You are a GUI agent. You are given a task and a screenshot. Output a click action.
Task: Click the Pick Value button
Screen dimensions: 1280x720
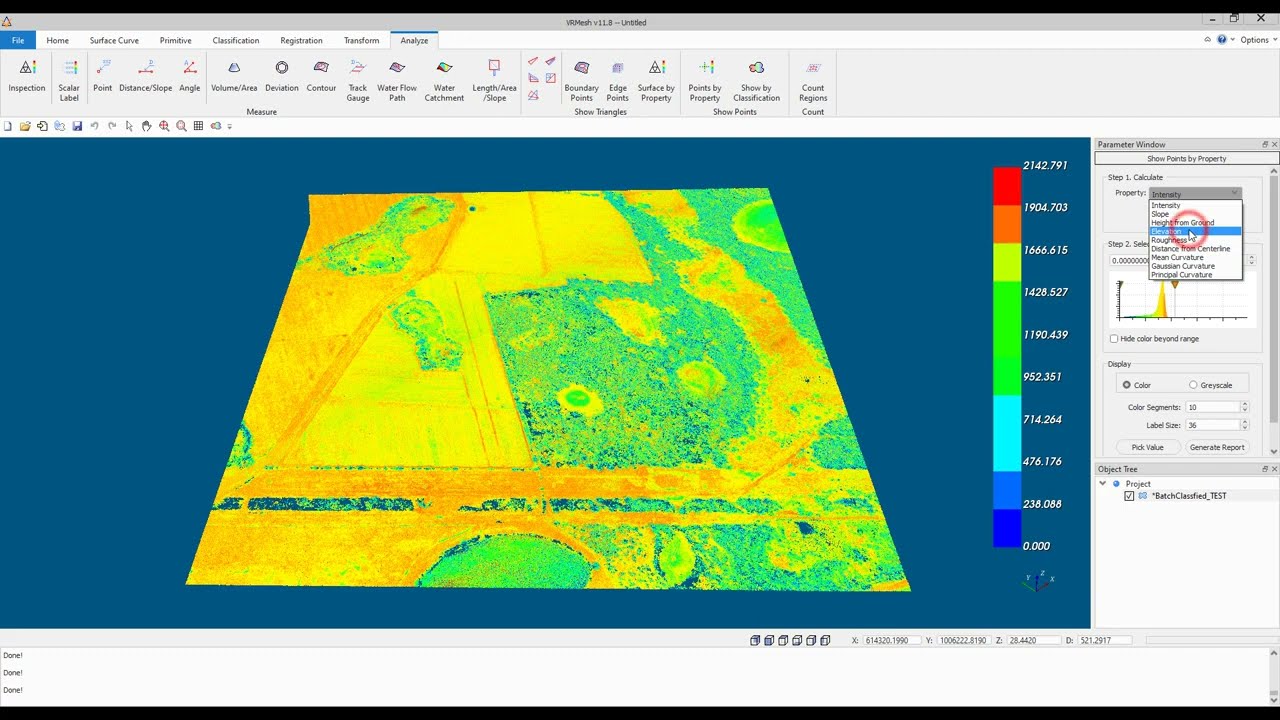coord(1147,447)
